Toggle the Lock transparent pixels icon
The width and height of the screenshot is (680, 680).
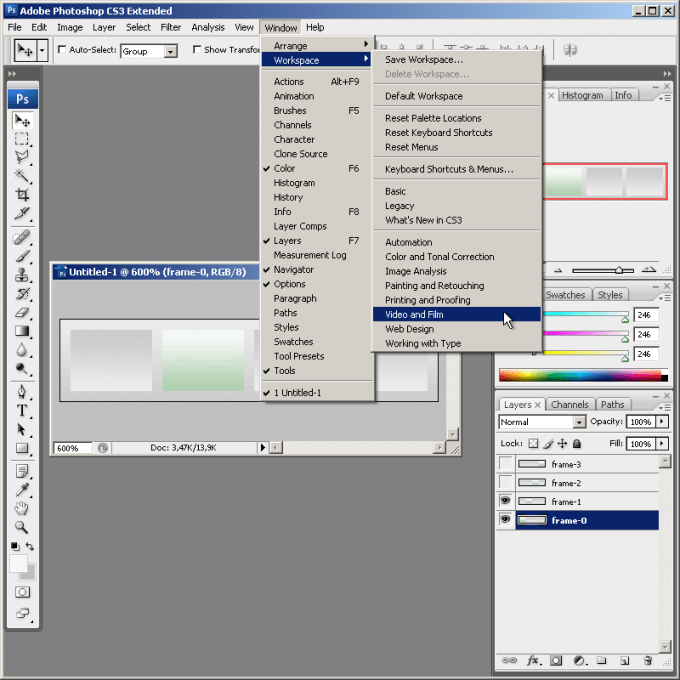point(533,443)
